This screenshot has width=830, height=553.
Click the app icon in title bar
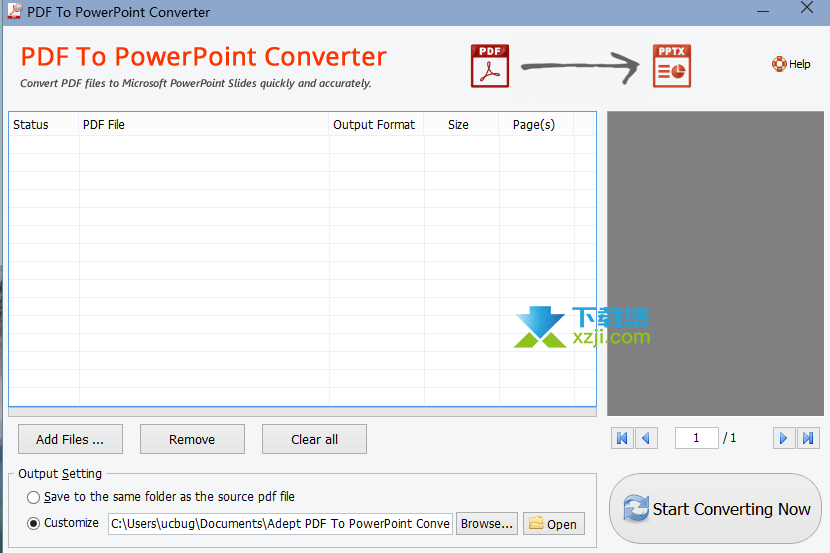pos(14,11)
